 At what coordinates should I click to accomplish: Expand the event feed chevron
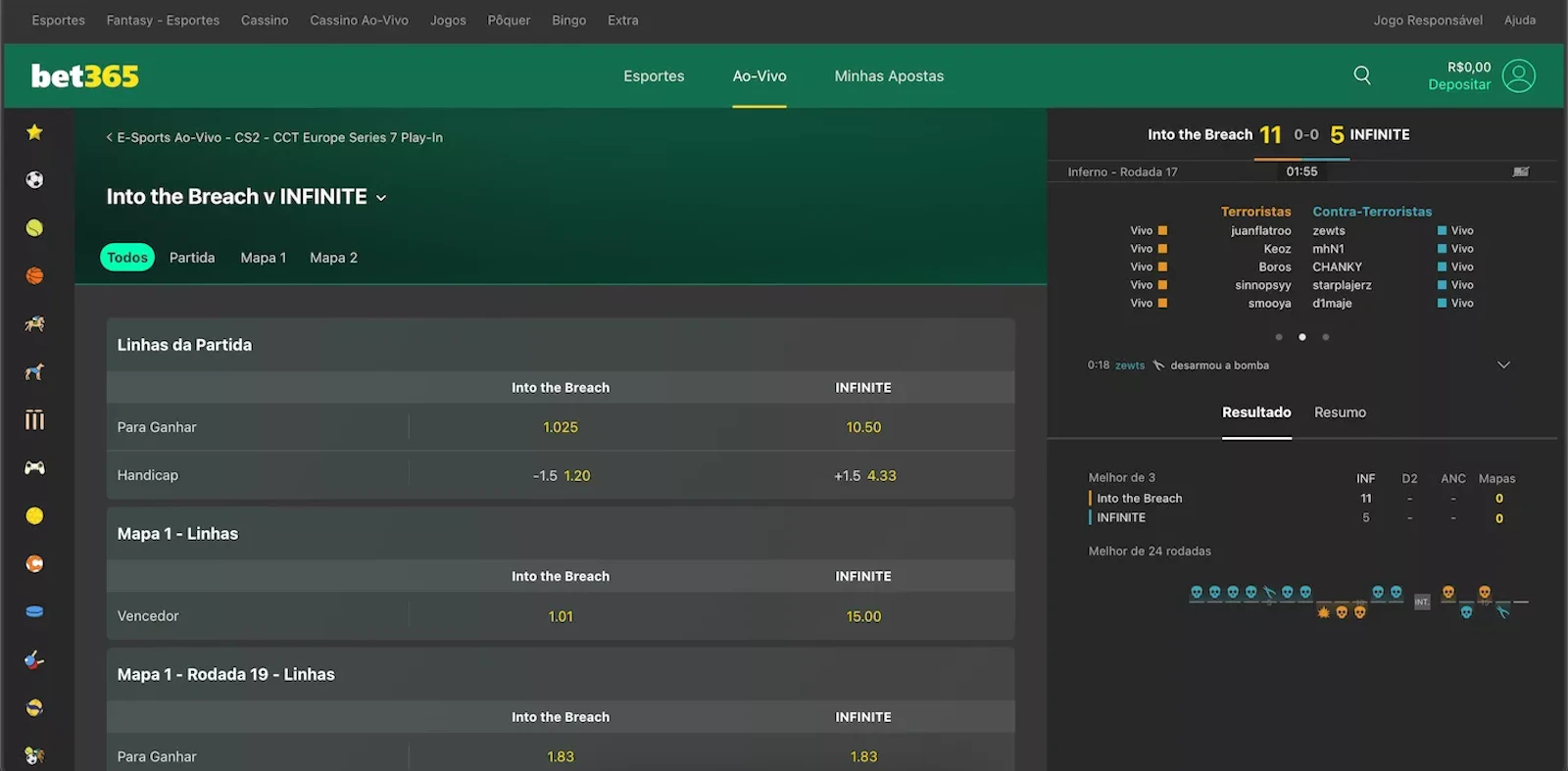coord(1503,365)
